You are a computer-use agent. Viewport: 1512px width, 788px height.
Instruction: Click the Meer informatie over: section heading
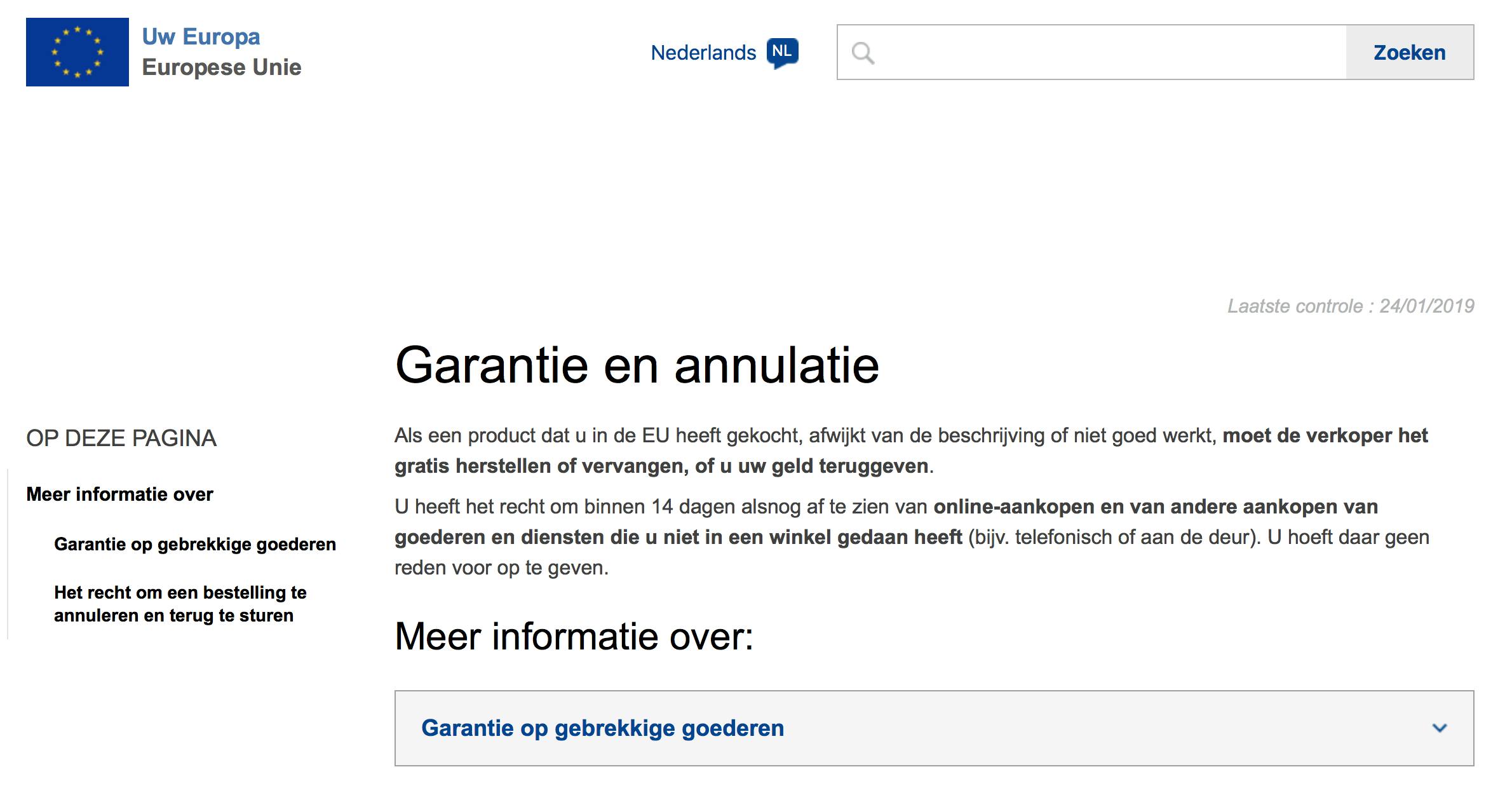573,636
